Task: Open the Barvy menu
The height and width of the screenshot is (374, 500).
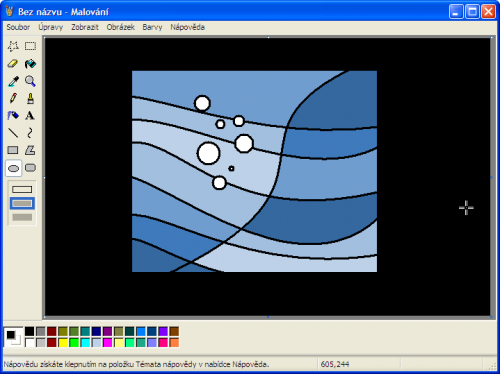Action: [x=152, y=27]
